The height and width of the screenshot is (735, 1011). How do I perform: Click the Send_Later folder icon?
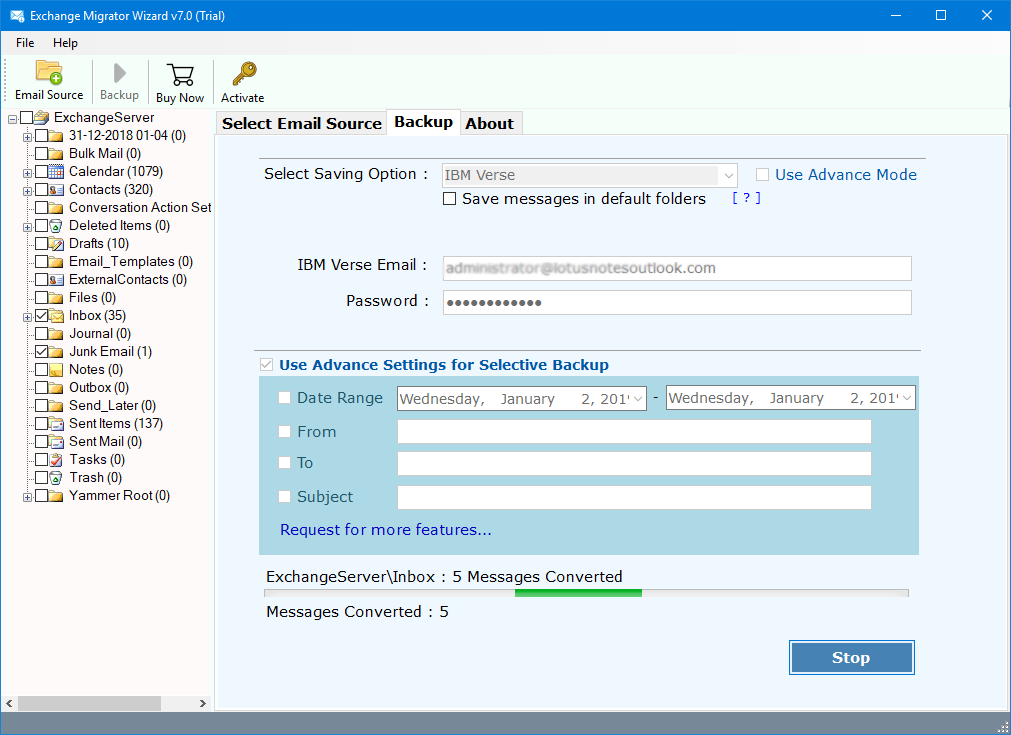(57, 406)
